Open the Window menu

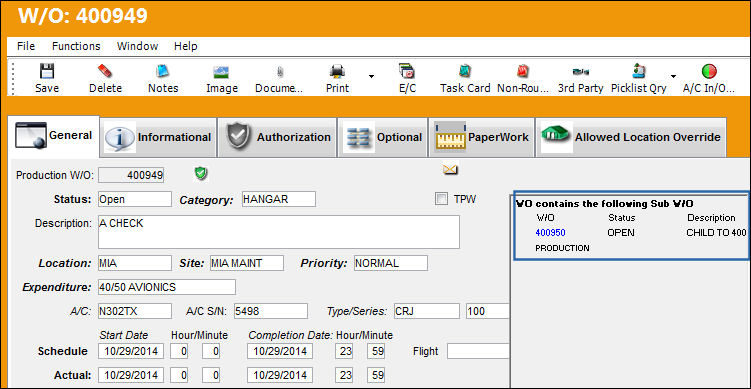(x=137, y=46)
